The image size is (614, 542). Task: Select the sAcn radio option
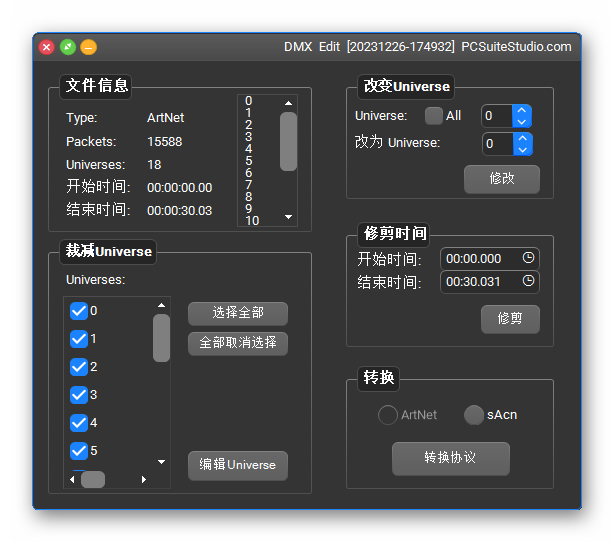click(474, 415)
